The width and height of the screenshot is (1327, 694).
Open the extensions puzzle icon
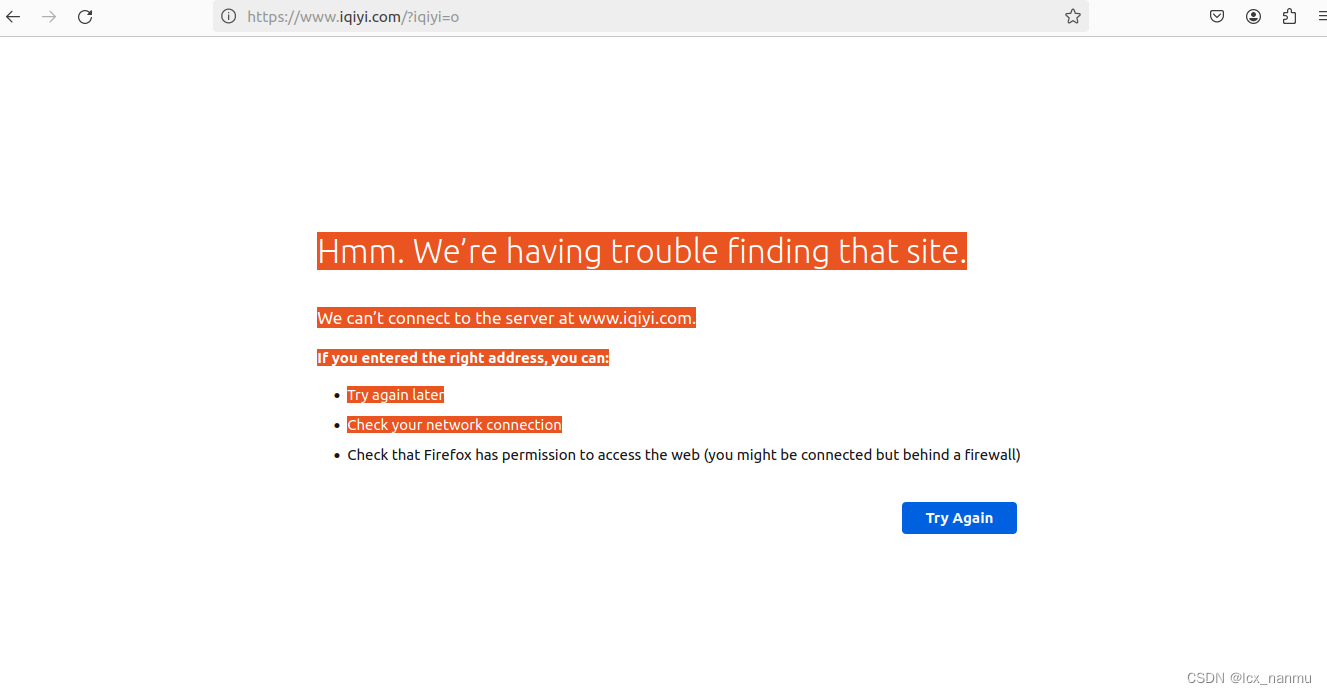(1289, 17)
